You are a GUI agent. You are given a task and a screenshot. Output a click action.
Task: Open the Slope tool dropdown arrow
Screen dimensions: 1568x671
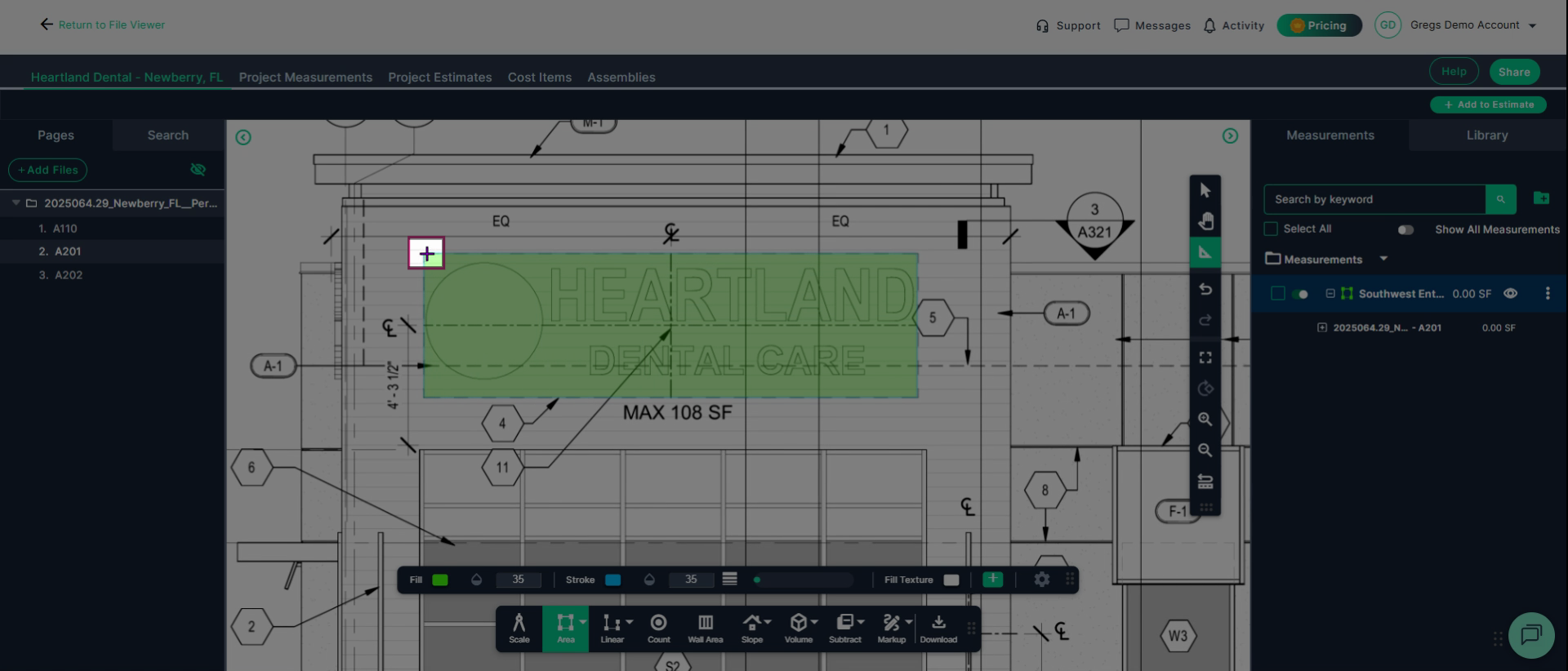[x=768, y=622]
